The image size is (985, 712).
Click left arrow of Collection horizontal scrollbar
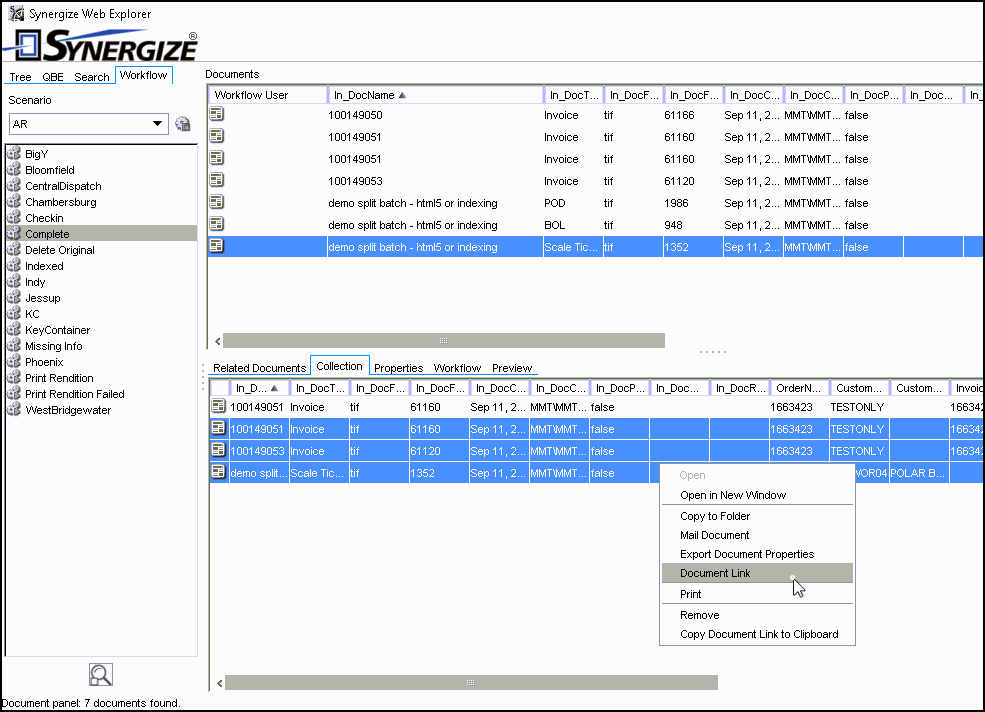click(x=219, y=683)
